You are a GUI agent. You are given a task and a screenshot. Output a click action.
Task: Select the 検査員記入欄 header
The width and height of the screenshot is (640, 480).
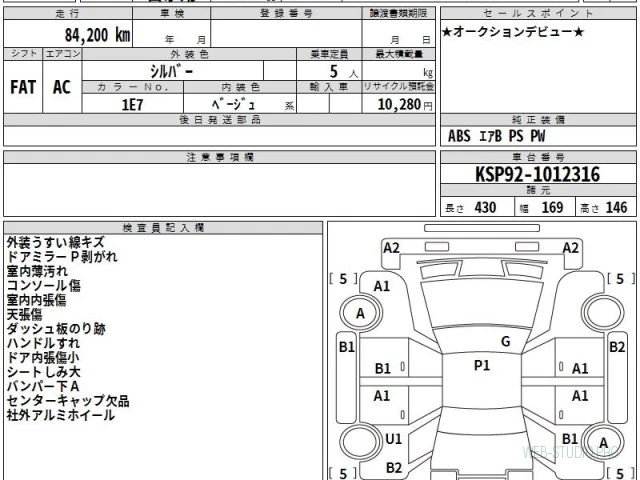point(163,228)
